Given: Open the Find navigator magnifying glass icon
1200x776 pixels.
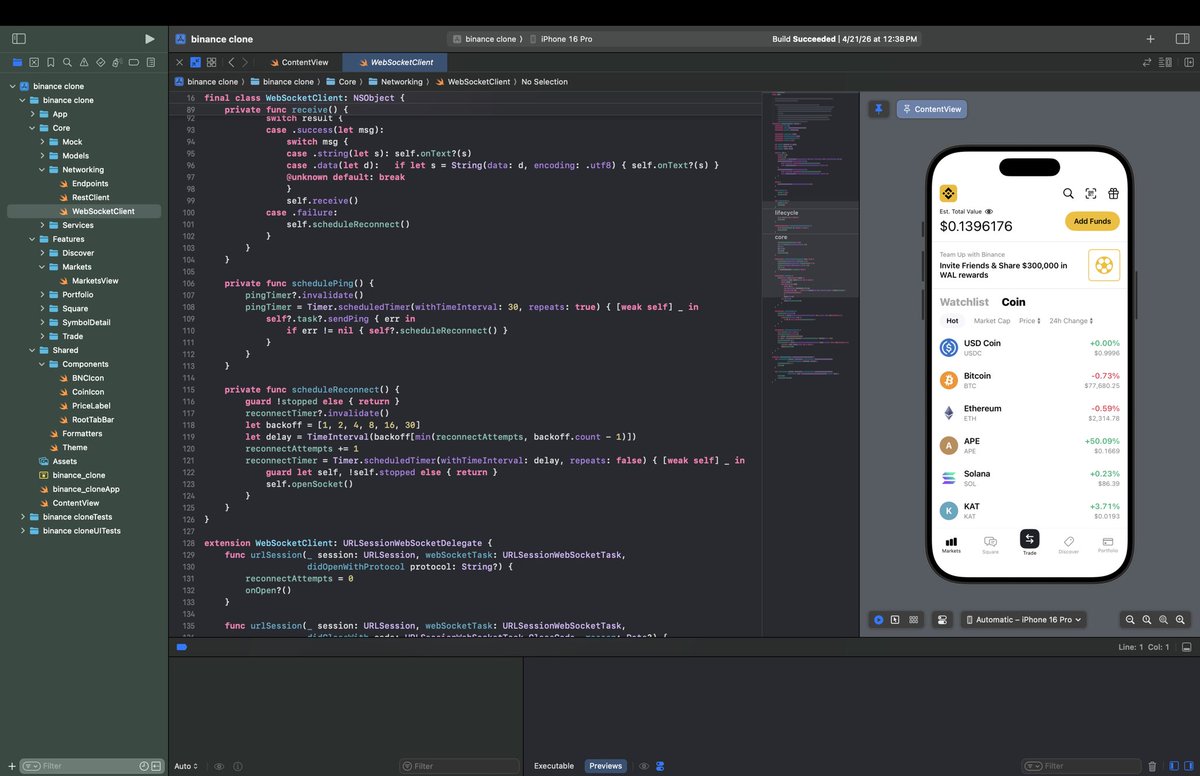Looking at the screenshot, I should [x=67, y=61].
